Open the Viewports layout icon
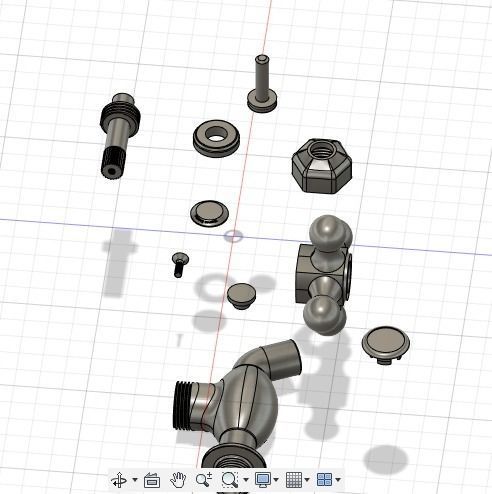492x494 pixels. (x=324, y=480)
